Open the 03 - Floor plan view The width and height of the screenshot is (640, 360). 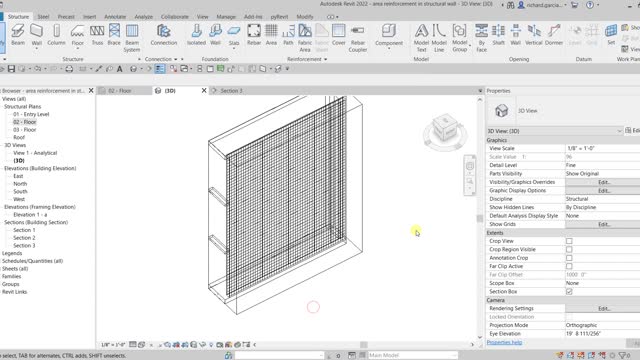click(x=24, y=130)
